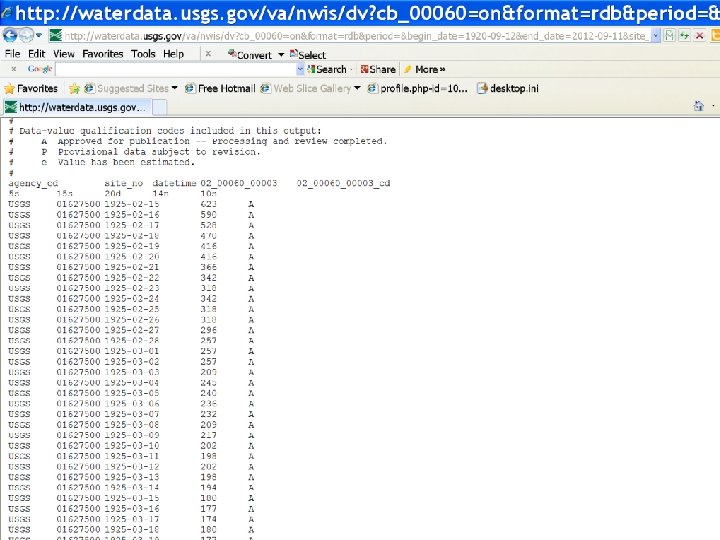Click the site_no column header text
Screen dimensions: 720x540
click(x=124, y=183)
